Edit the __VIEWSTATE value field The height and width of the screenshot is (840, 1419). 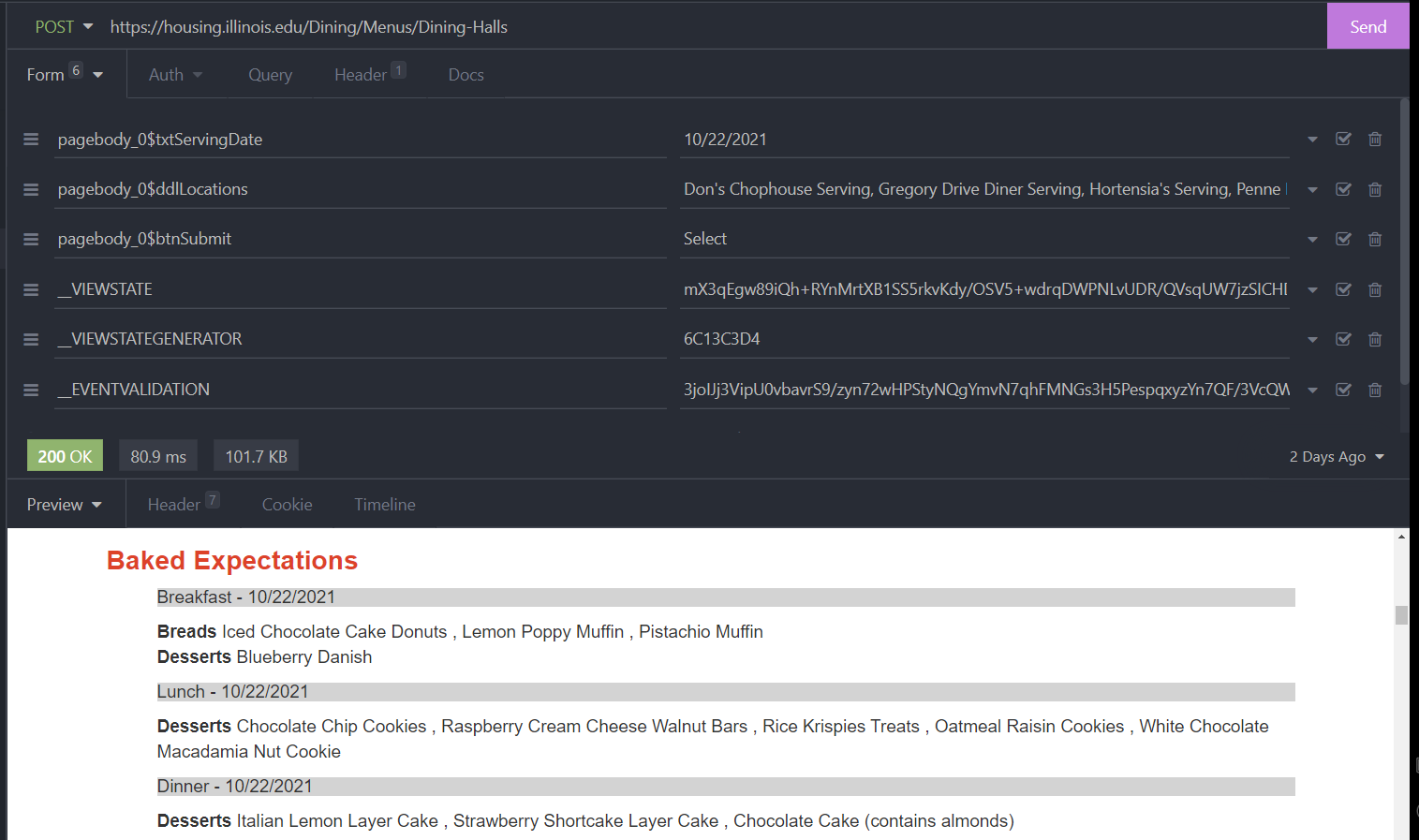(x=984, y=289)
